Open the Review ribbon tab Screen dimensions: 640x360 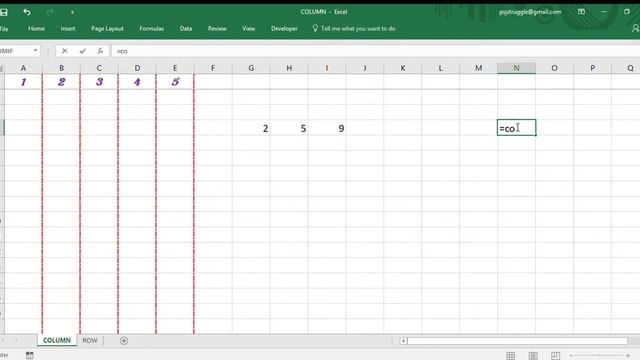(x=217, y=29)
